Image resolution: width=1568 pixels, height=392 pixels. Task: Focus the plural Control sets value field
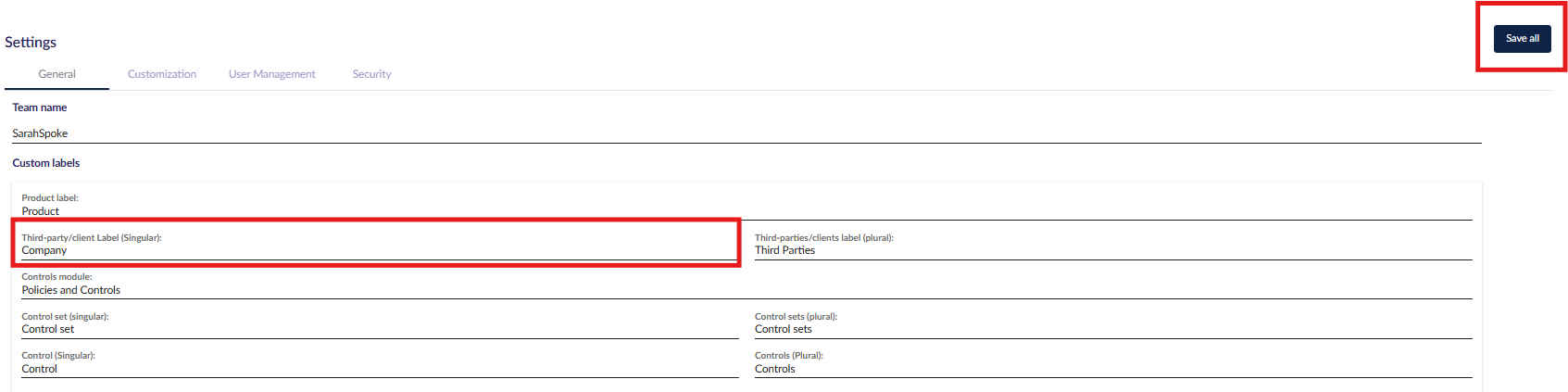1113,329
